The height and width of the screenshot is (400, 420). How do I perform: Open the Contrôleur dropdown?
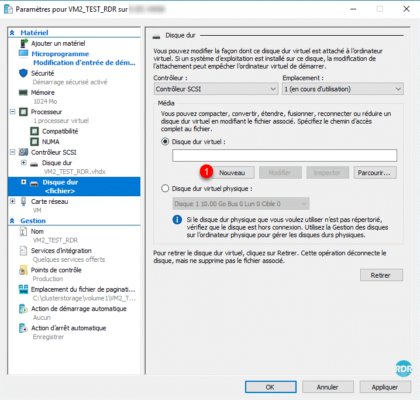(216, 89)
